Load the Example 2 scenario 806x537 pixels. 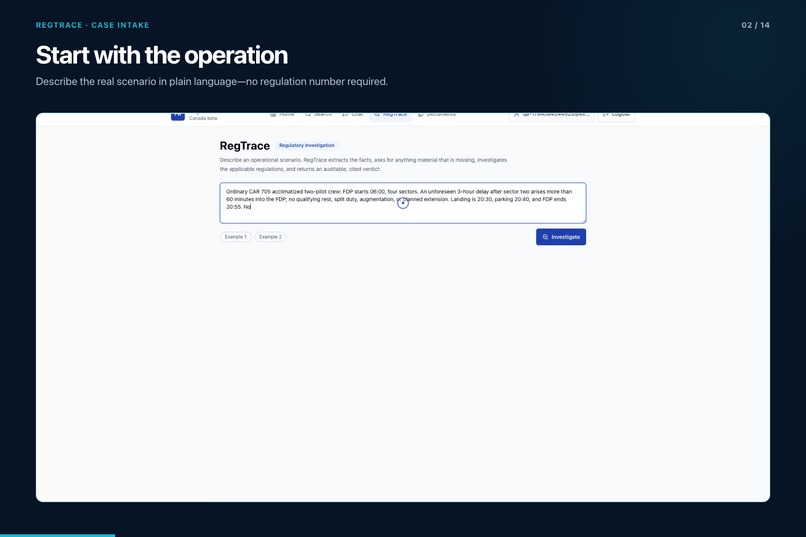pos(270,237)
